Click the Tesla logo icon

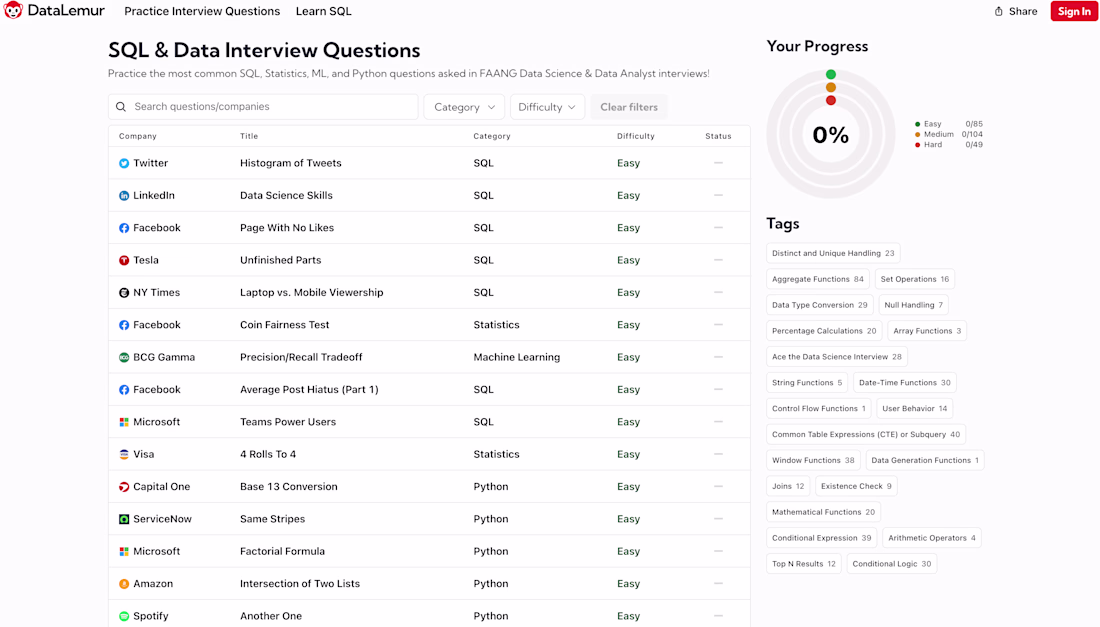[x=124, y=260]
